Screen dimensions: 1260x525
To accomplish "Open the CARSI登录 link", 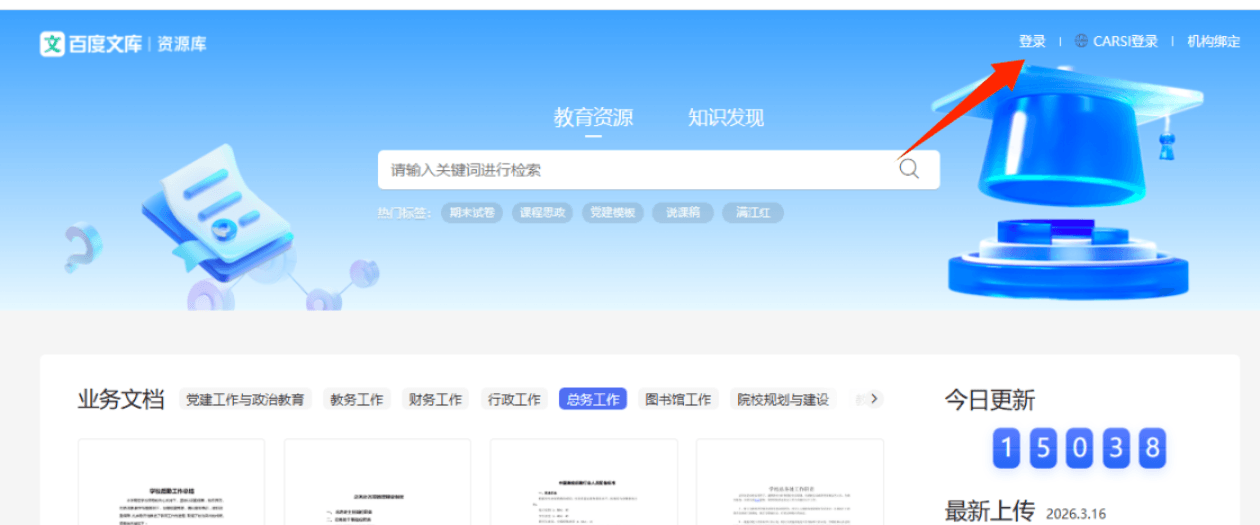I will coord(1125,41).
